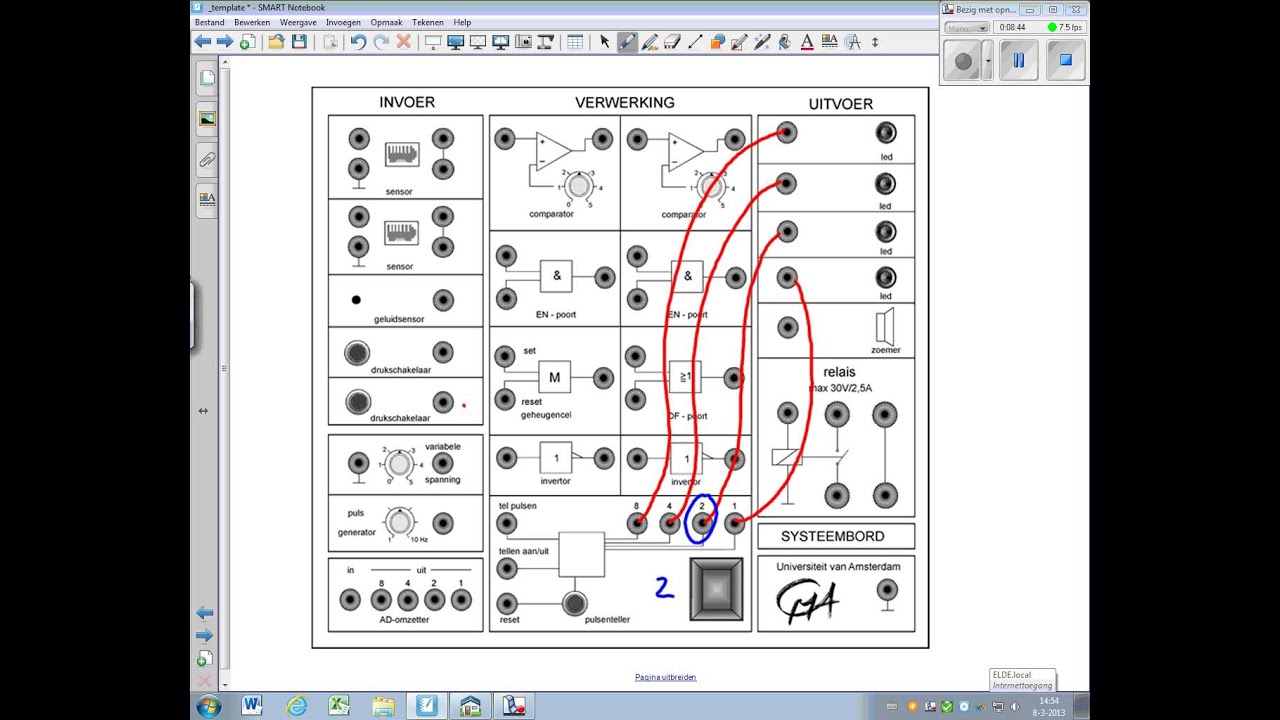Switch to full screen view icon
The height and width of the screenshot is (720, 1280).
[455, 42]
